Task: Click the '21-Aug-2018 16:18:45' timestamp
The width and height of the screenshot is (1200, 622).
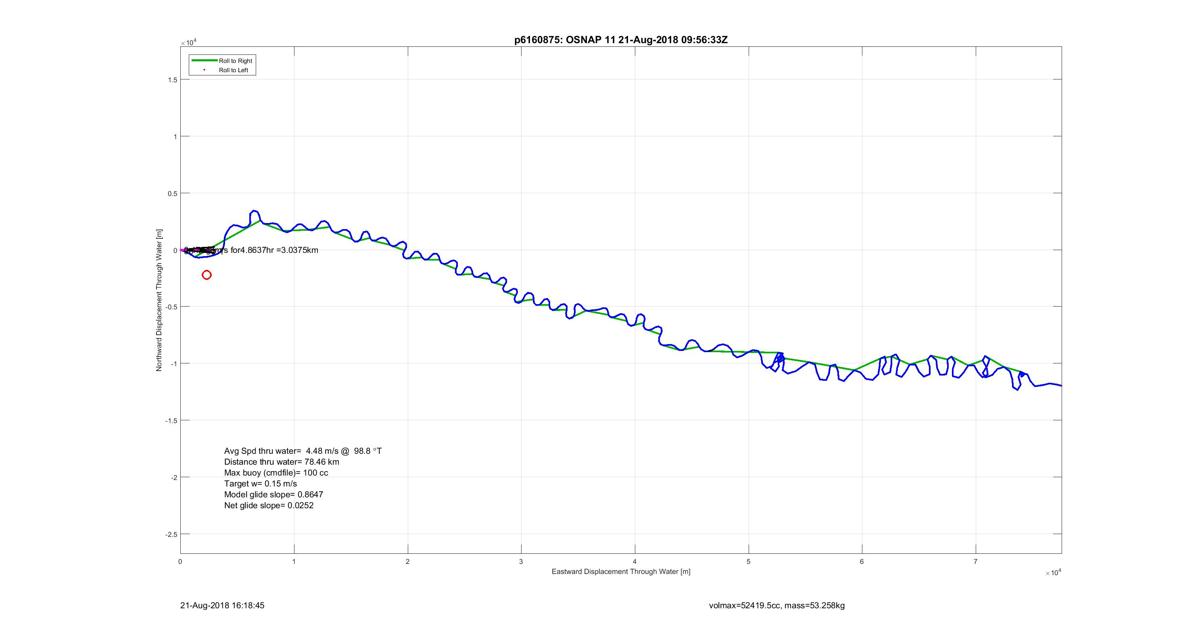Action: point(222,605)
